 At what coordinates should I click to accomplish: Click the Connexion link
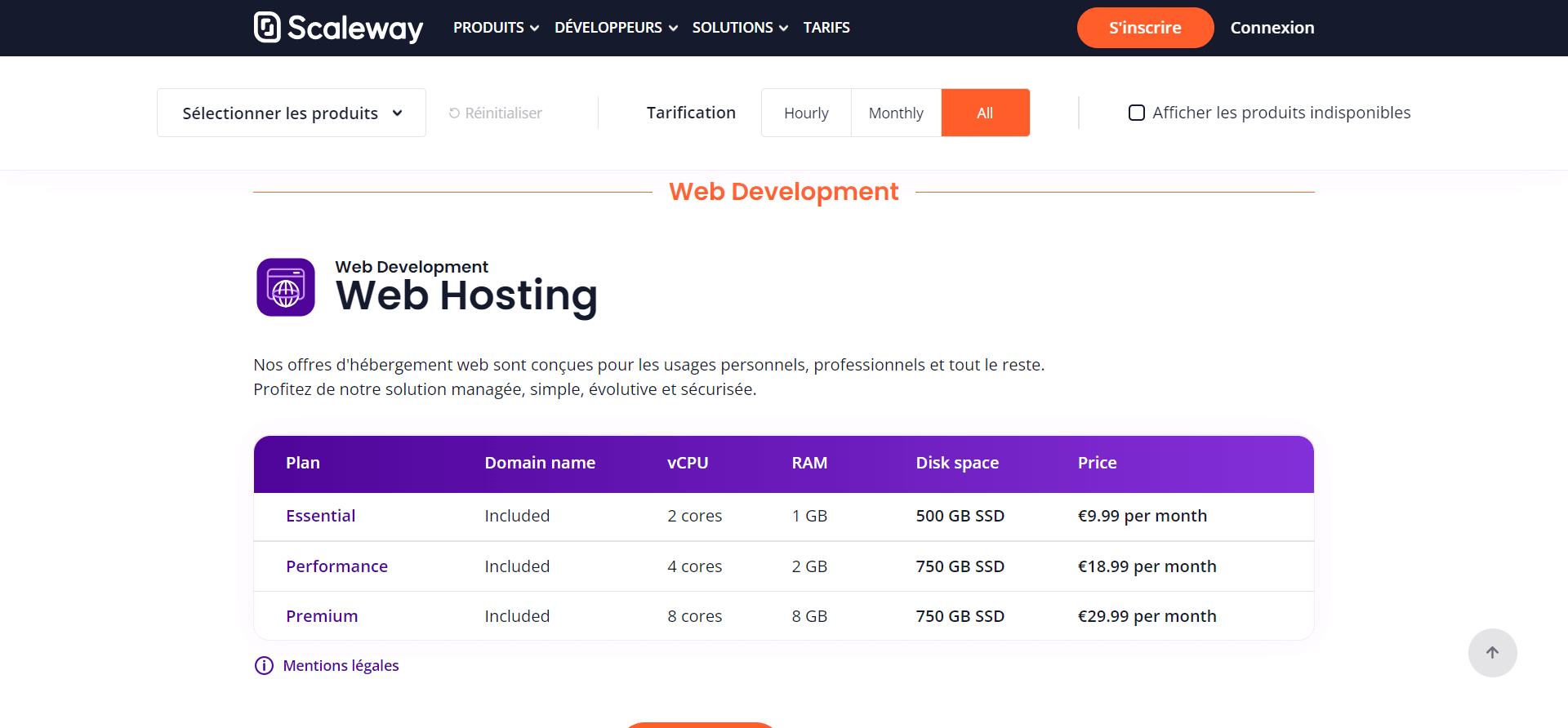pyautogui.click(x=1272, y=28)
